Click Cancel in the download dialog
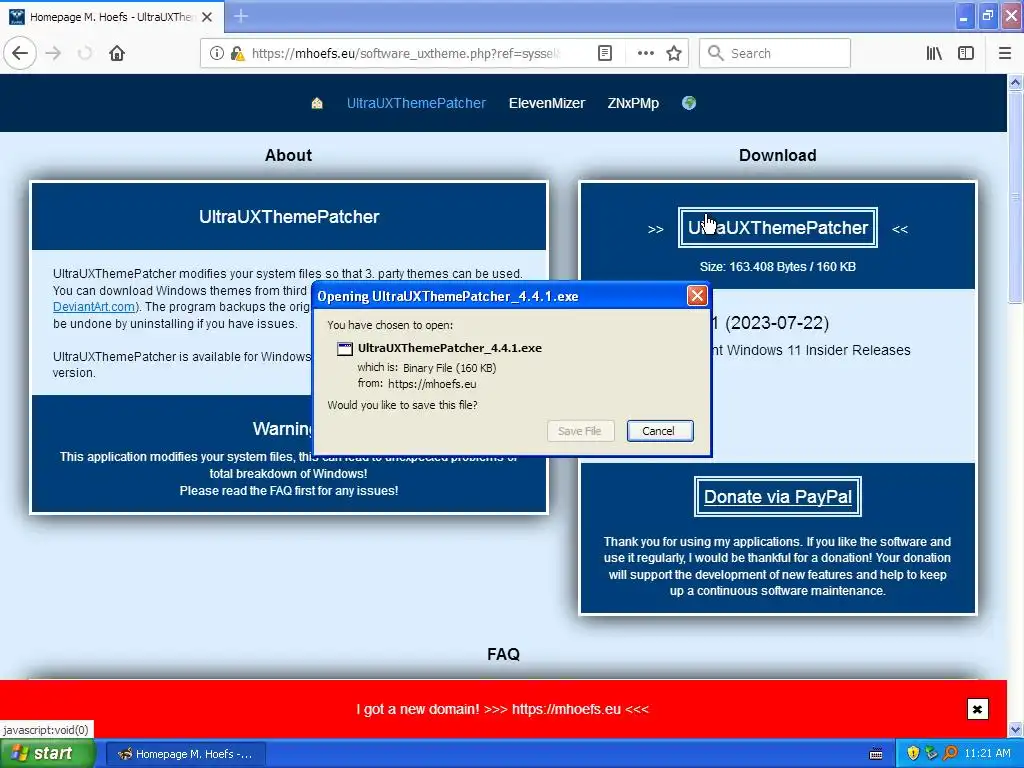This screenshot has width=1024, height=768. click(660, 431)
